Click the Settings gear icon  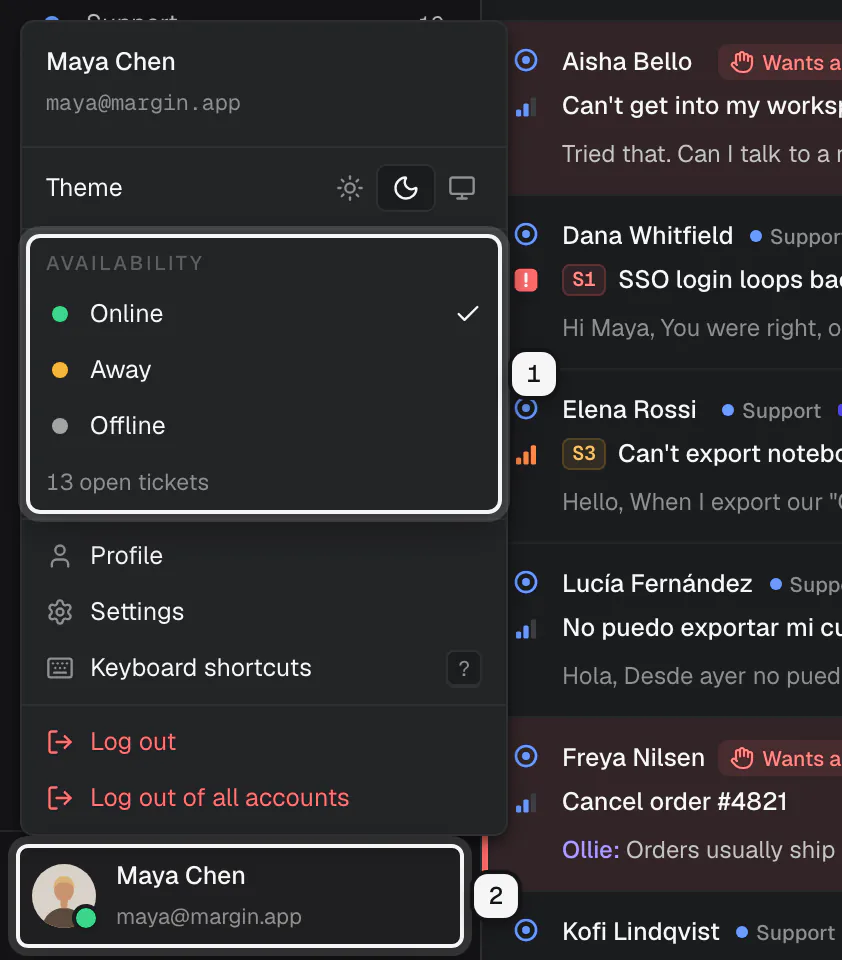click(60, 612)
